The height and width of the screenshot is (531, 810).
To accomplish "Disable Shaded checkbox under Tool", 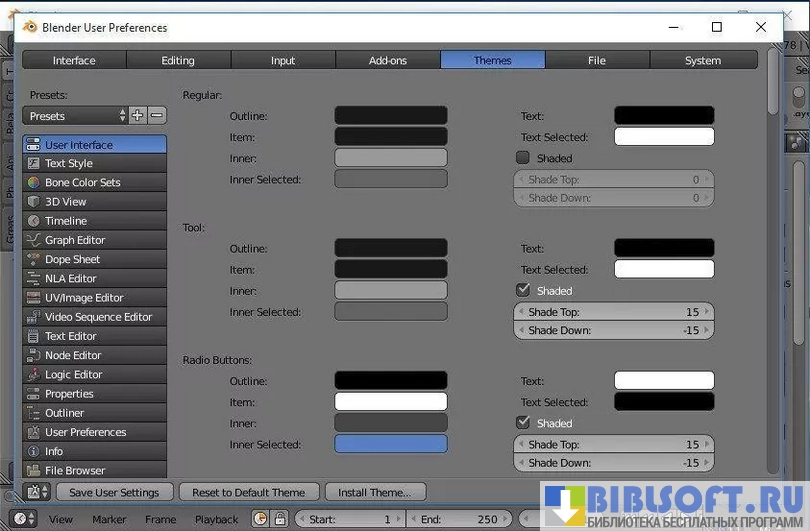I will pos(522,290).
